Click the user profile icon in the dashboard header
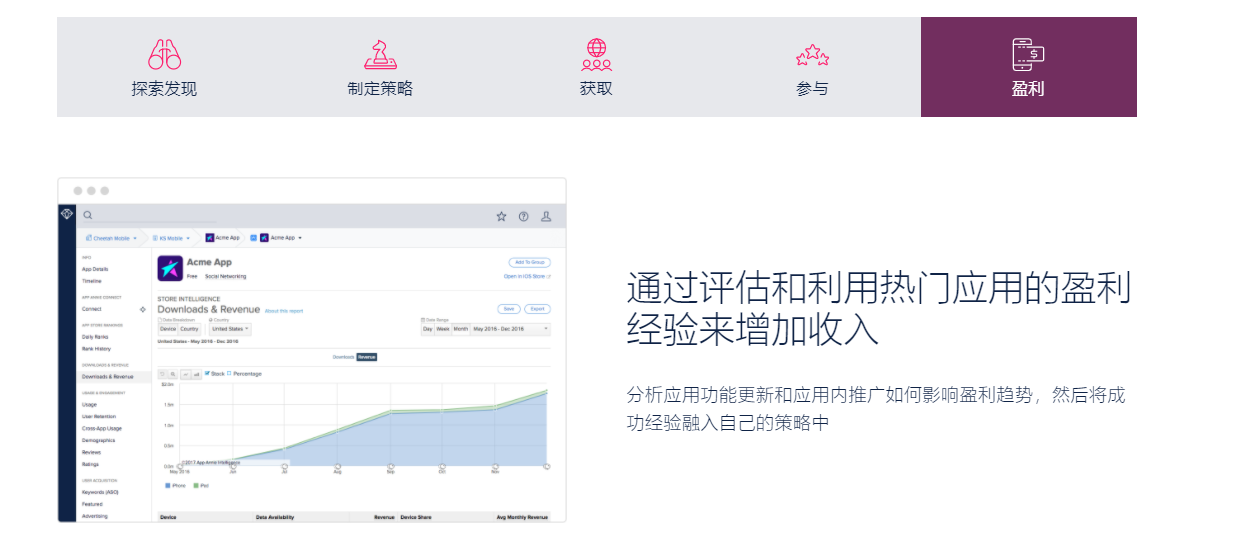This screenshot has height=560, width=1253. click(546, 216)
